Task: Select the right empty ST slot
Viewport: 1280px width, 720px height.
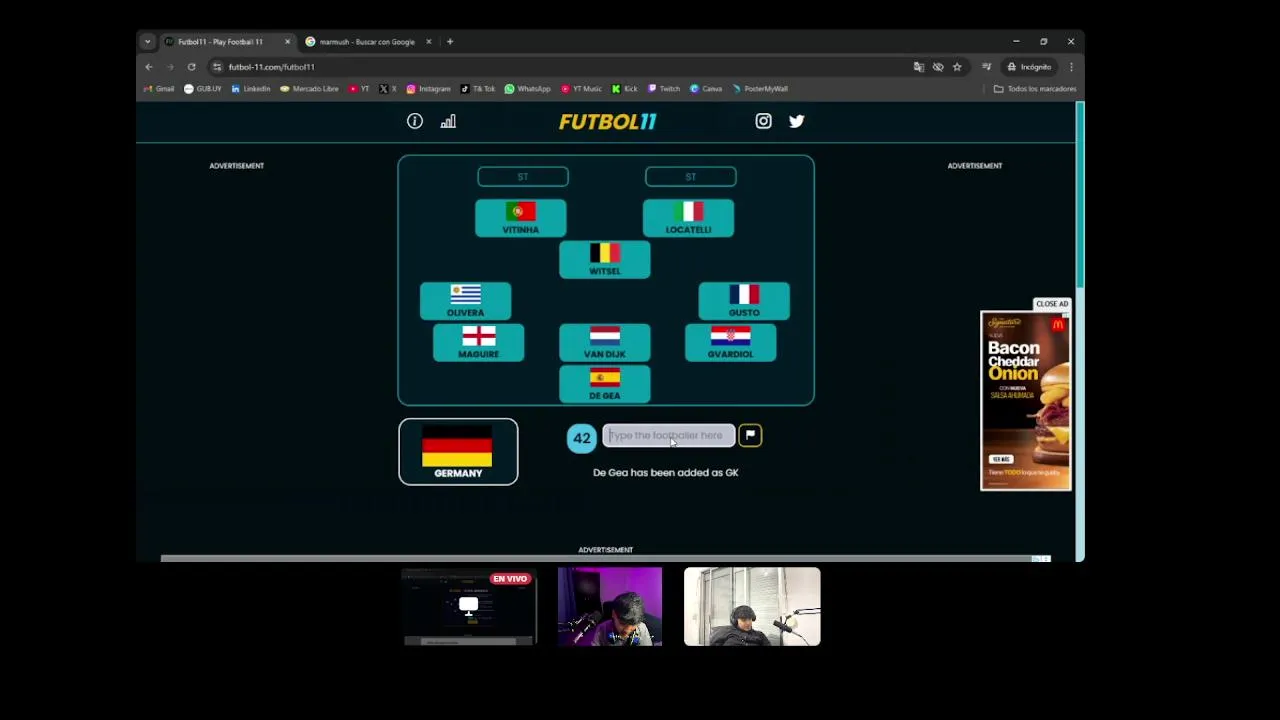Action: click(x=691, y=177)
